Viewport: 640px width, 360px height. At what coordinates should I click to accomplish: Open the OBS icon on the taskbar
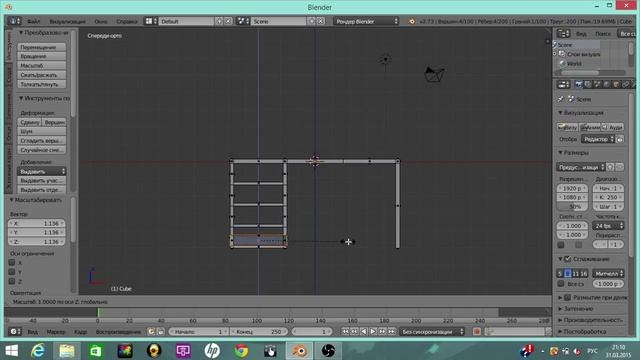(328, 351)
